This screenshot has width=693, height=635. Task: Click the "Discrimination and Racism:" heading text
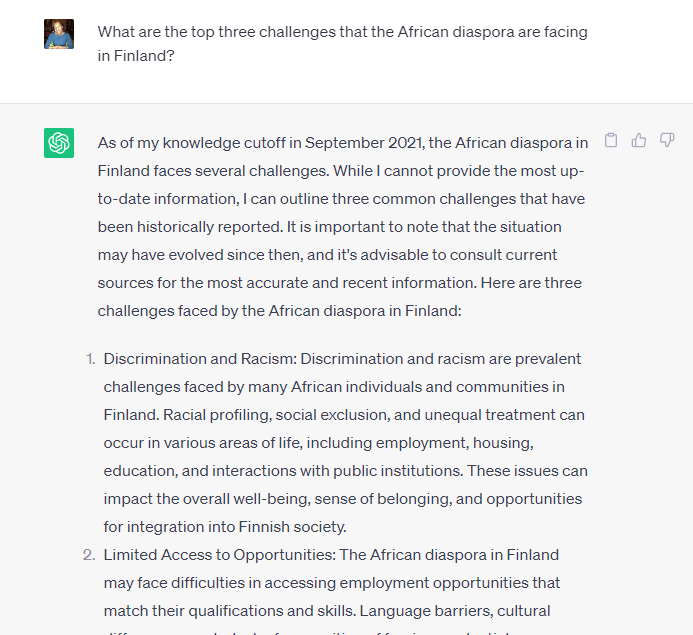200,359
